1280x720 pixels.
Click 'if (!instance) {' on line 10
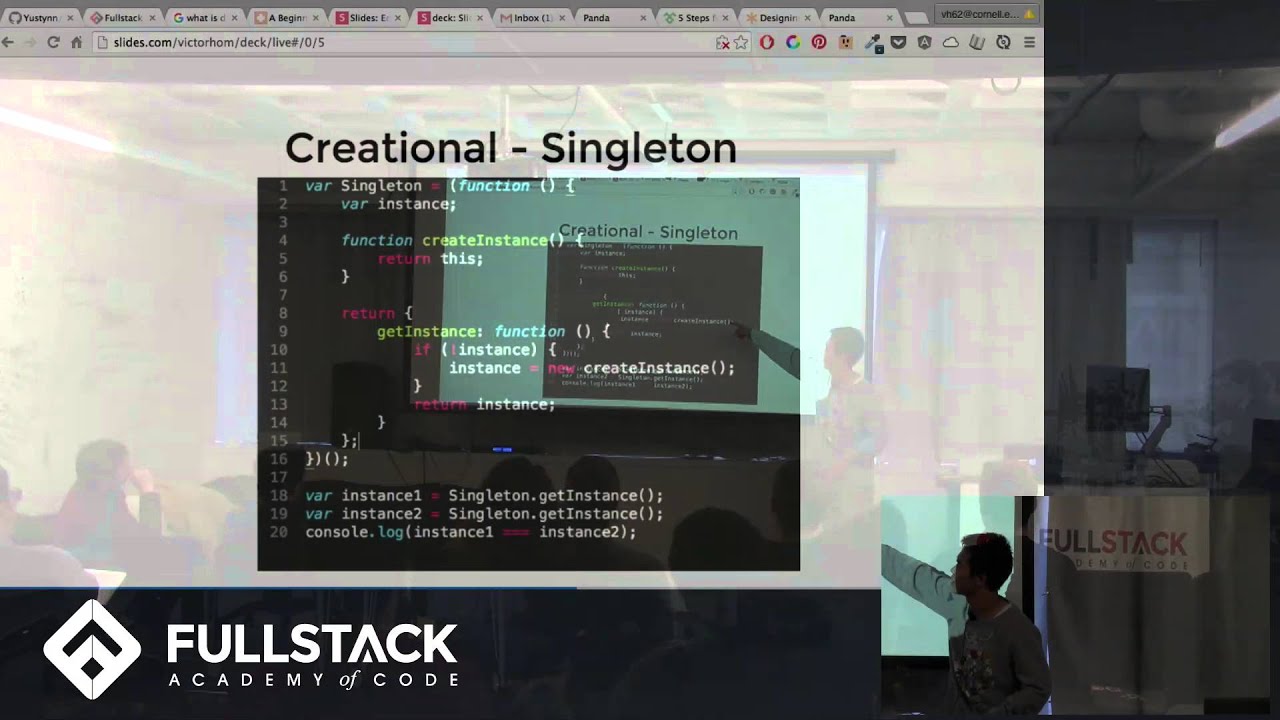[485, 350]
